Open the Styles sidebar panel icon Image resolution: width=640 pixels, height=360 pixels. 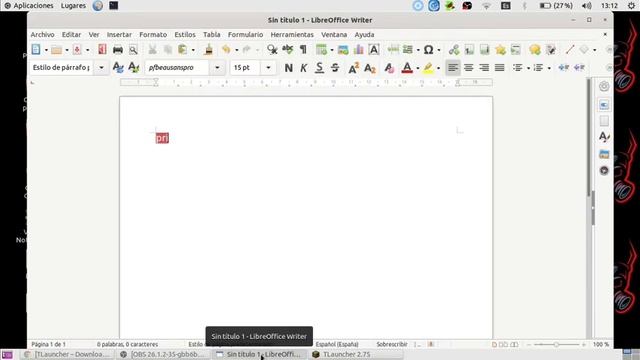(604, 137)
